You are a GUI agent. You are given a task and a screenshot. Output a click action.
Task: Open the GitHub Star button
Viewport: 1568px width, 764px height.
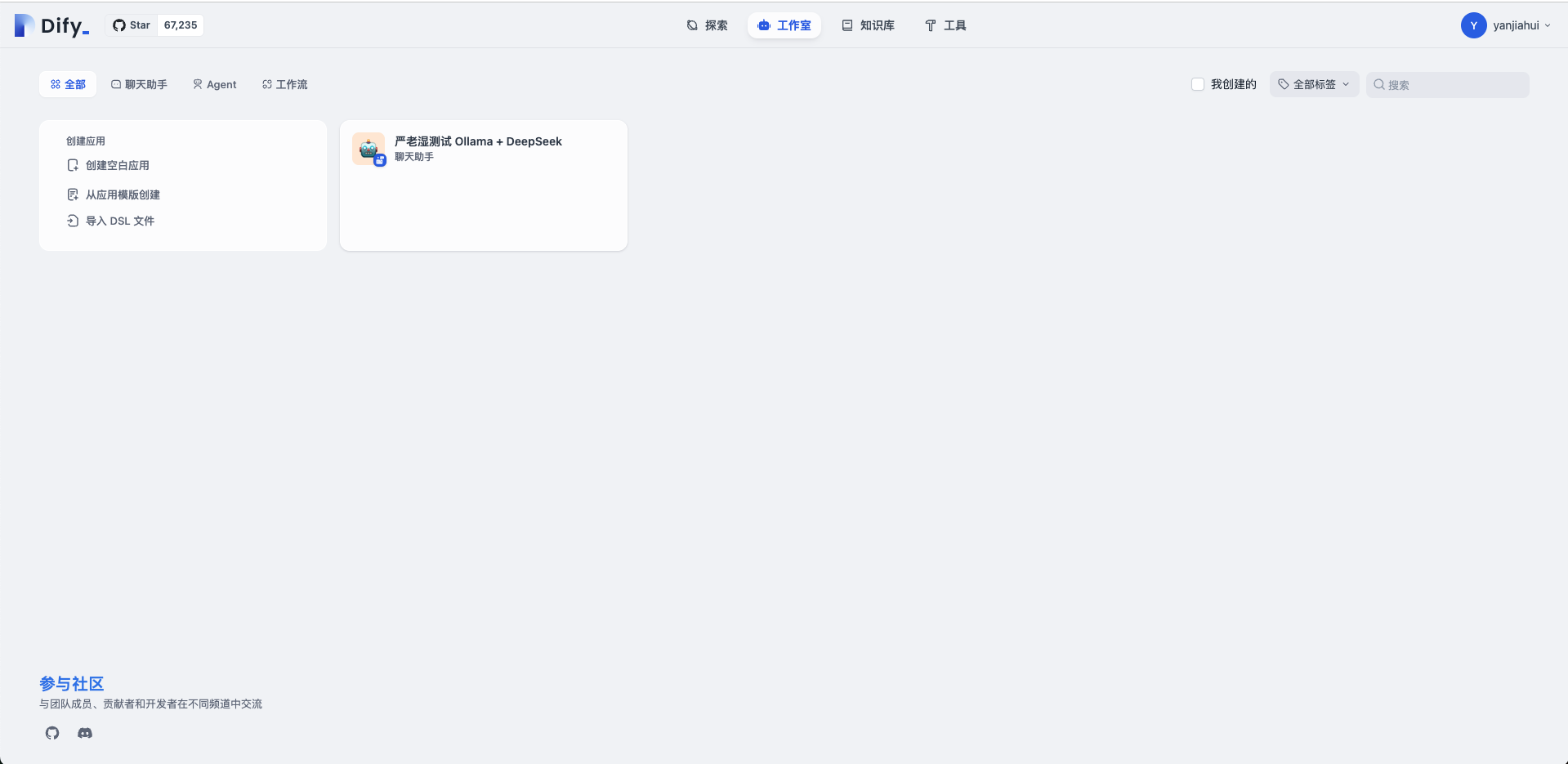[x=132, y=25]
